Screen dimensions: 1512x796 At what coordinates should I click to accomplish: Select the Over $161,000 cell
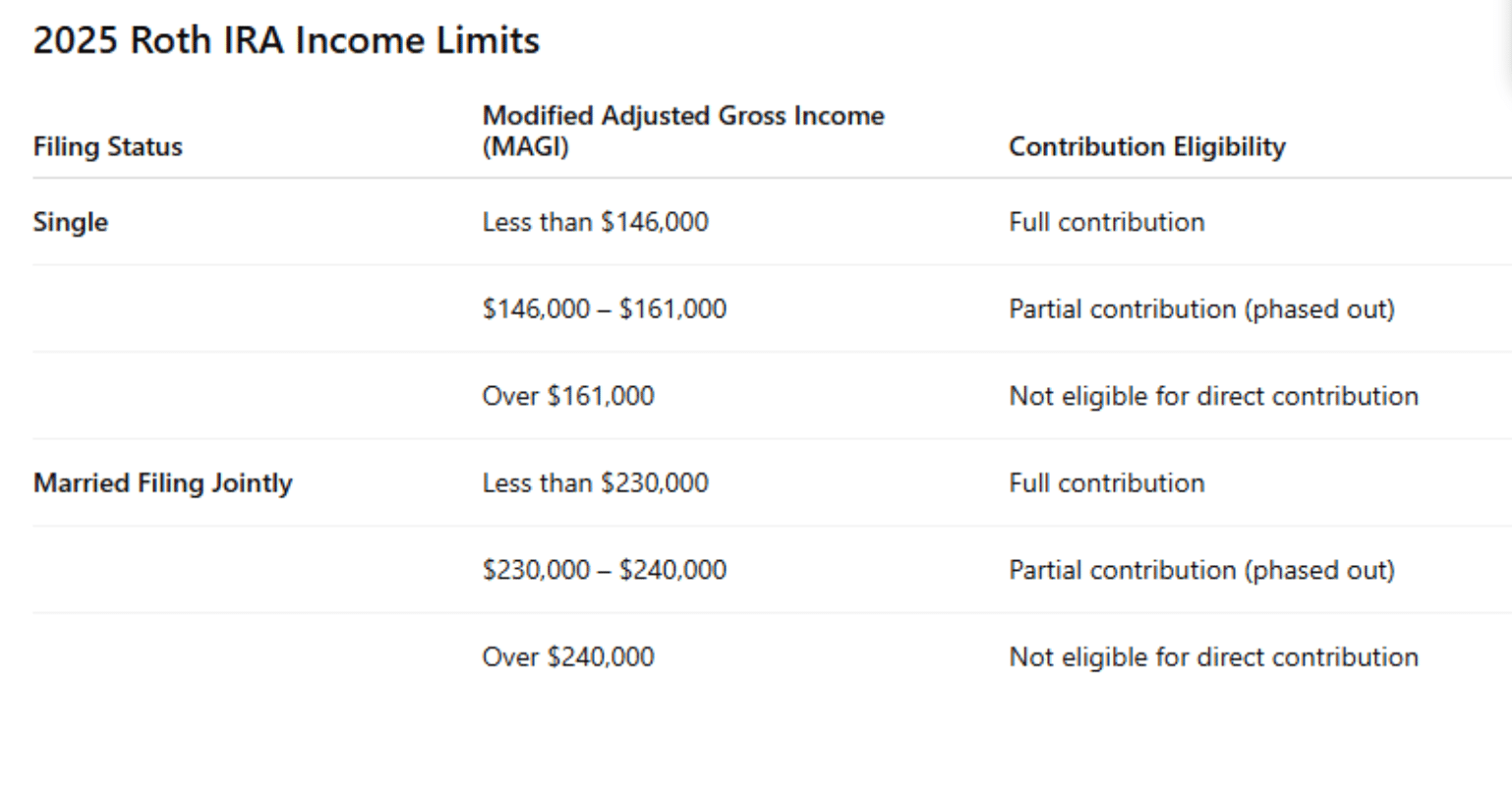pos(568,396)
